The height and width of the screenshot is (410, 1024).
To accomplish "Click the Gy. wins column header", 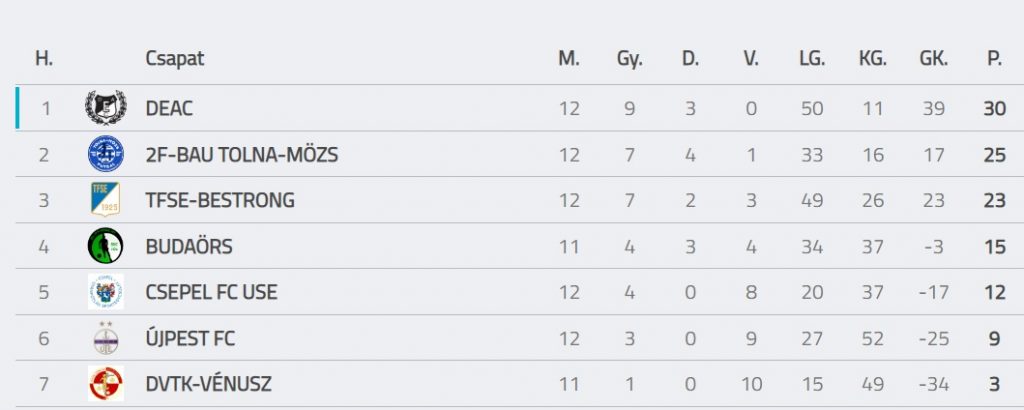I will pyautogui.click(x=629, y=58).
